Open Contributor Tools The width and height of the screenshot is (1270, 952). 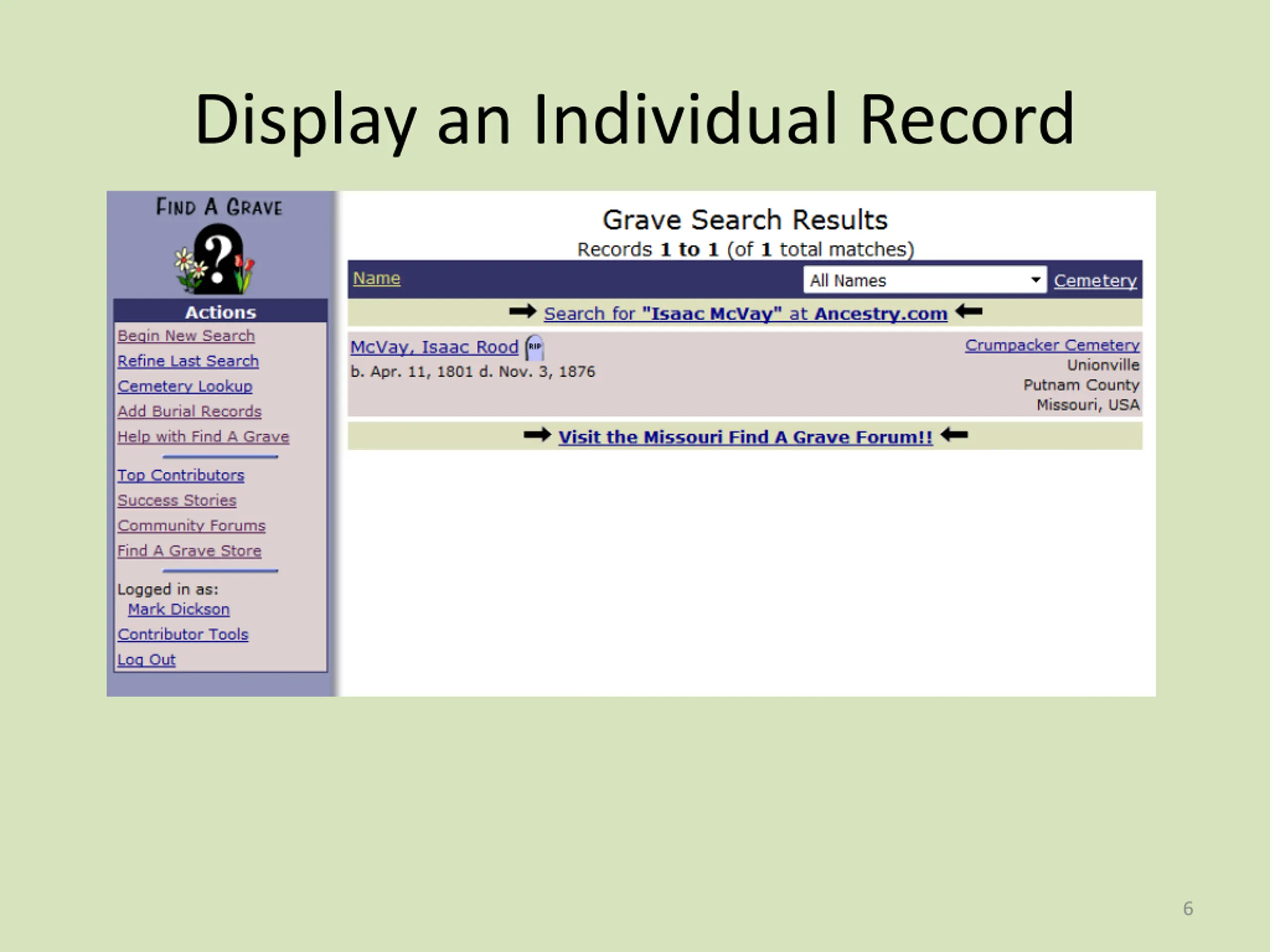tap(183, 634)
